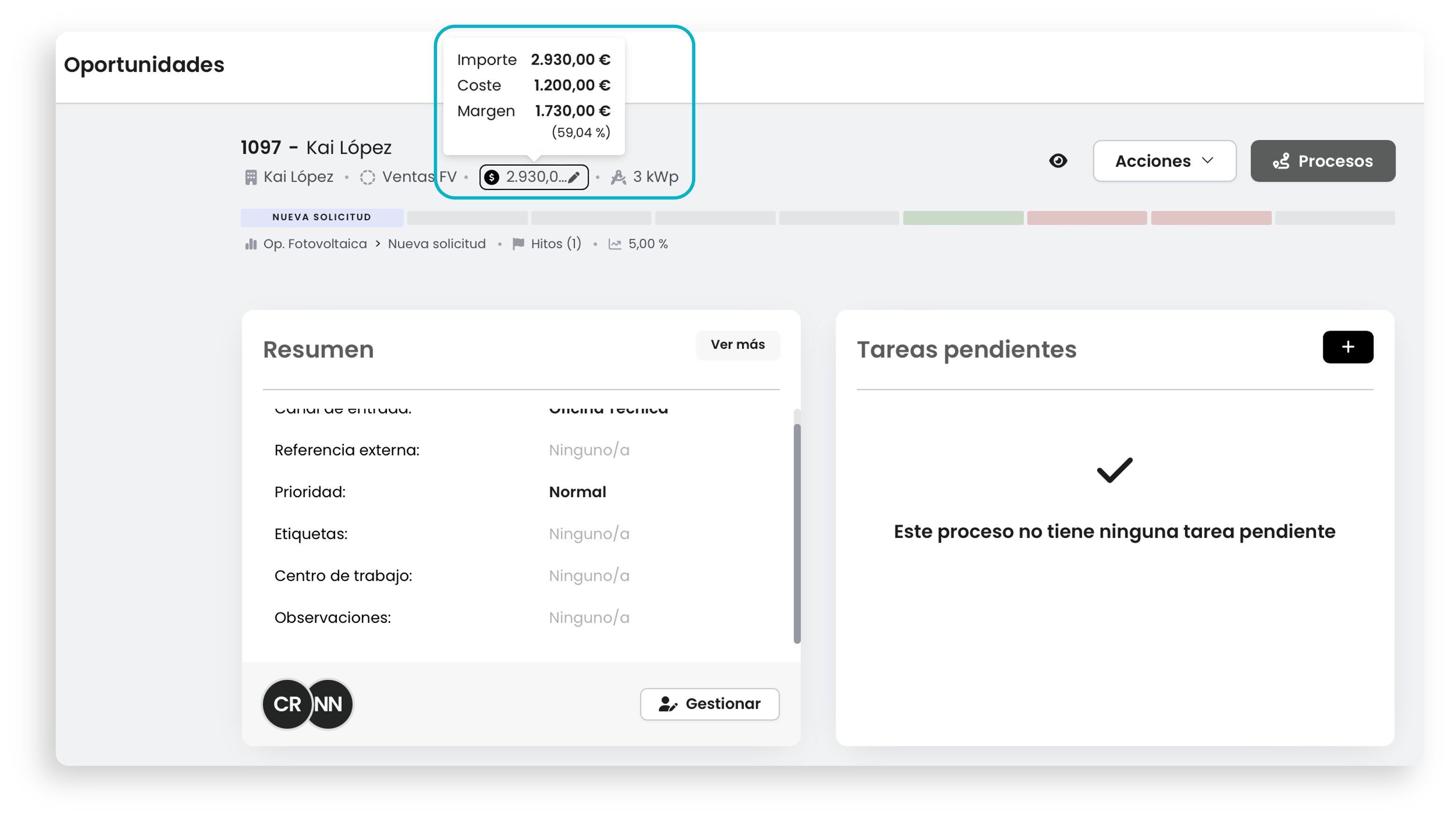Click the checkmark icon in Tareas pendientes
This screenshot has height=823, width=1456.
pos(1114,470)
